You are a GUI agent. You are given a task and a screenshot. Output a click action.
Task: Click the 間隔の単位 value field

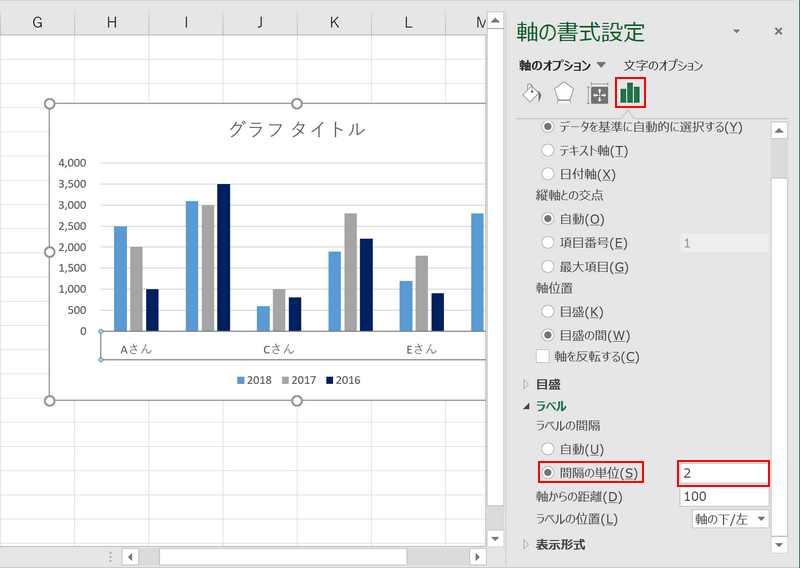point(723,472)
